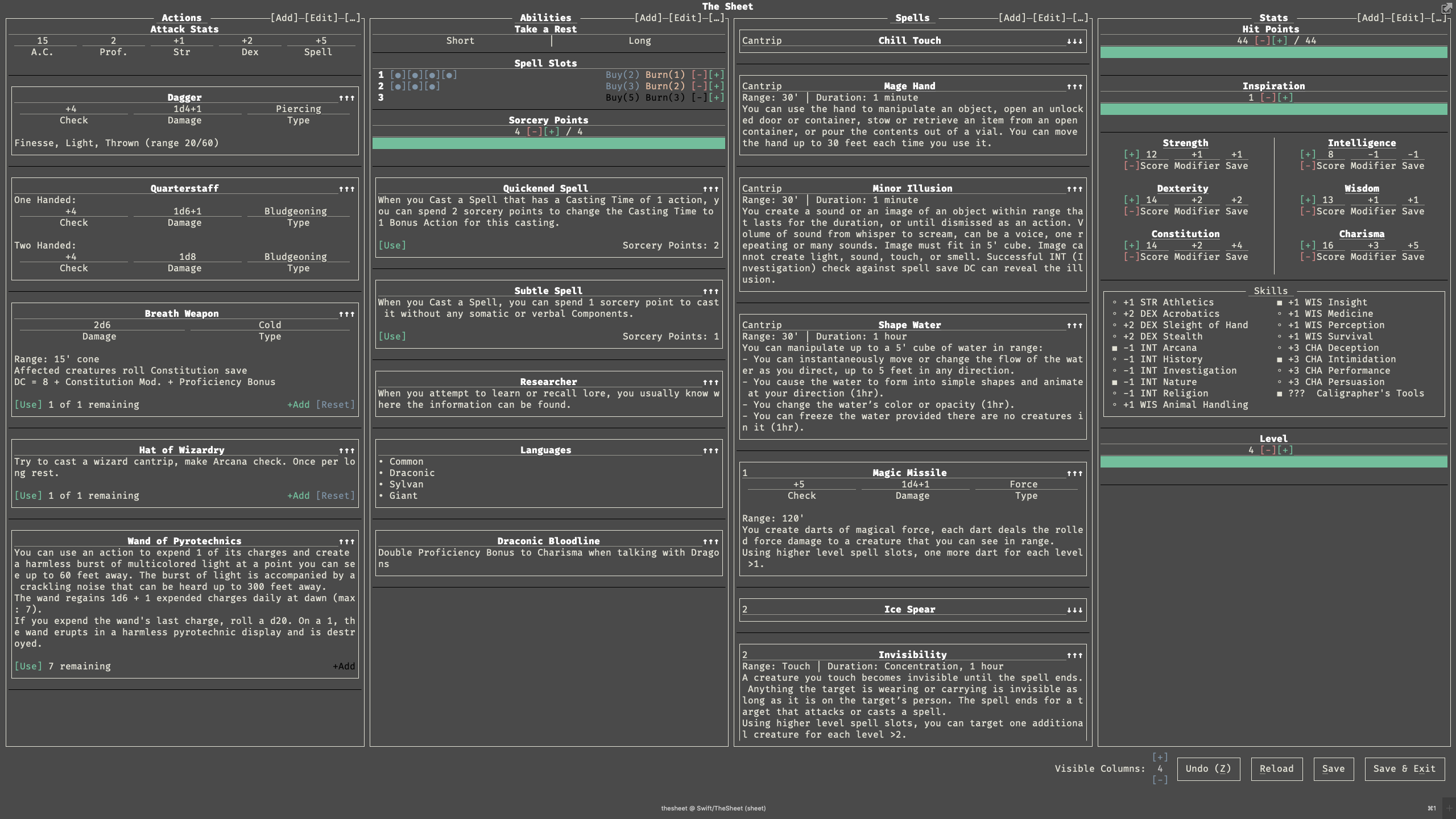Click the external window icon at top right
1456x819 pixels.
pyautogui.click(x=1446, y=8)
